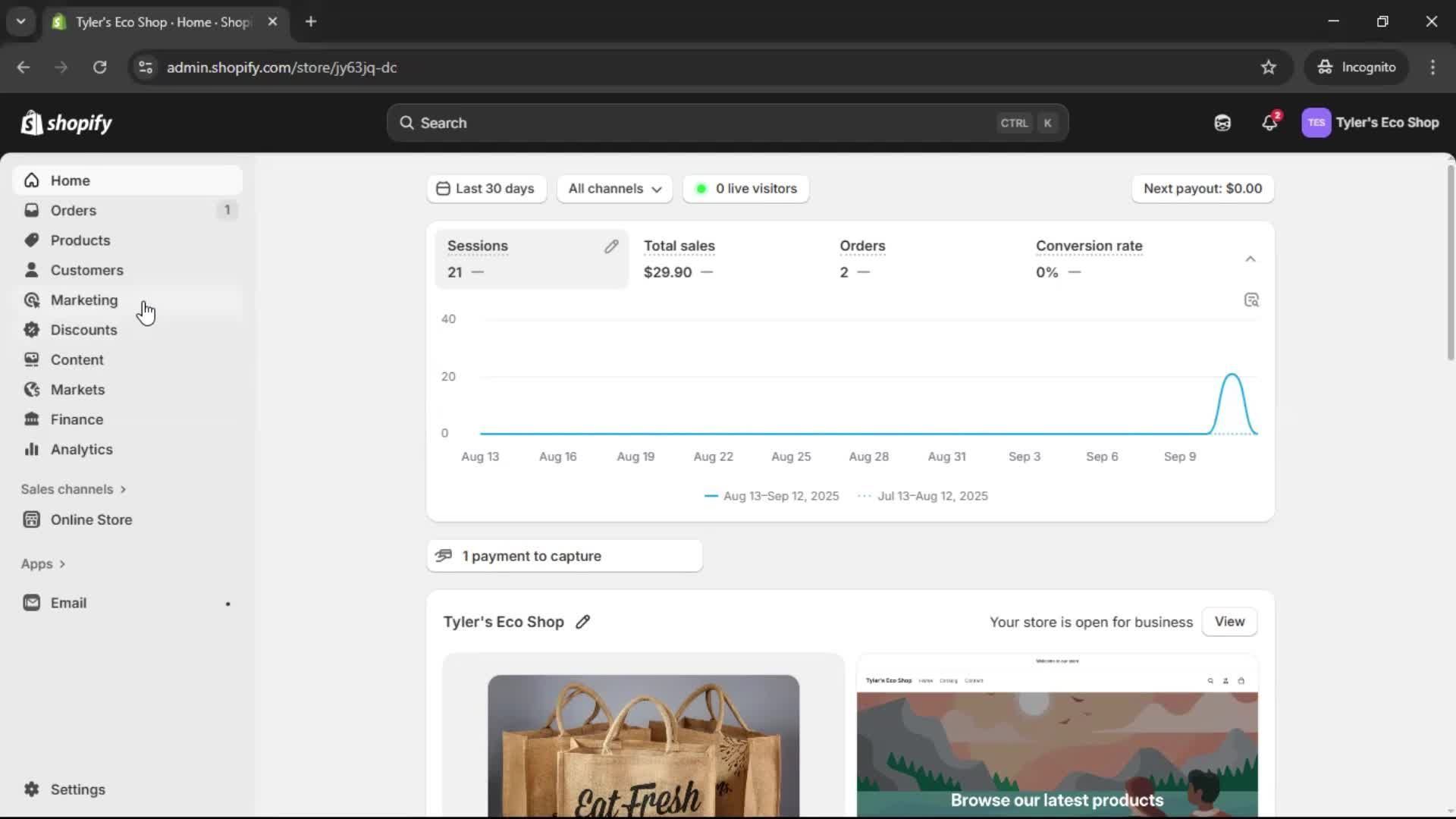This screenshot has height=819, width=1456.
Task: Open Analytics in the sidebar
Action: coord(81,450)
